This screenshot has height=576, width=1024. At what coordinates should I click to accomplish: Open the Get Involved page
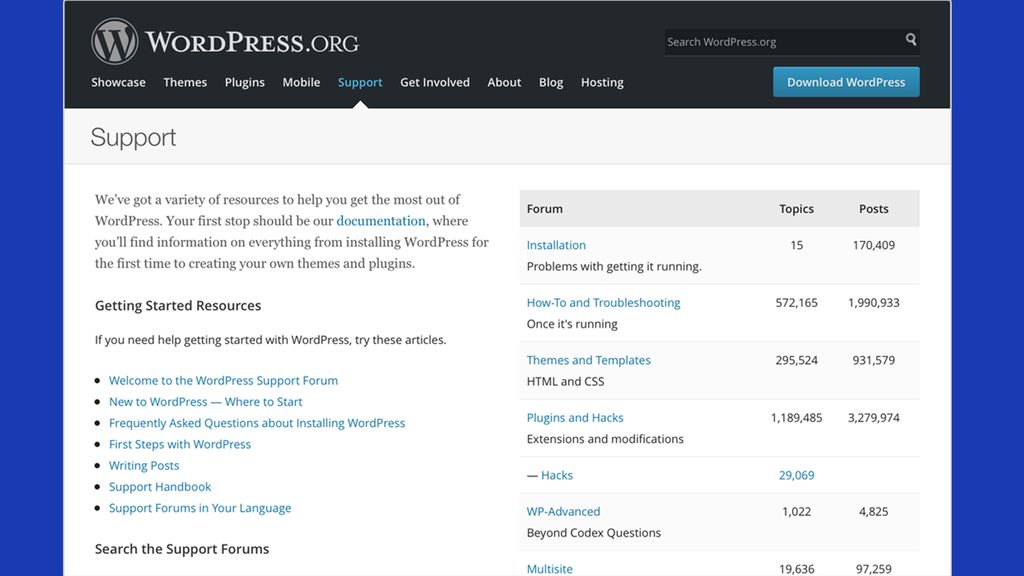[434, 82]
